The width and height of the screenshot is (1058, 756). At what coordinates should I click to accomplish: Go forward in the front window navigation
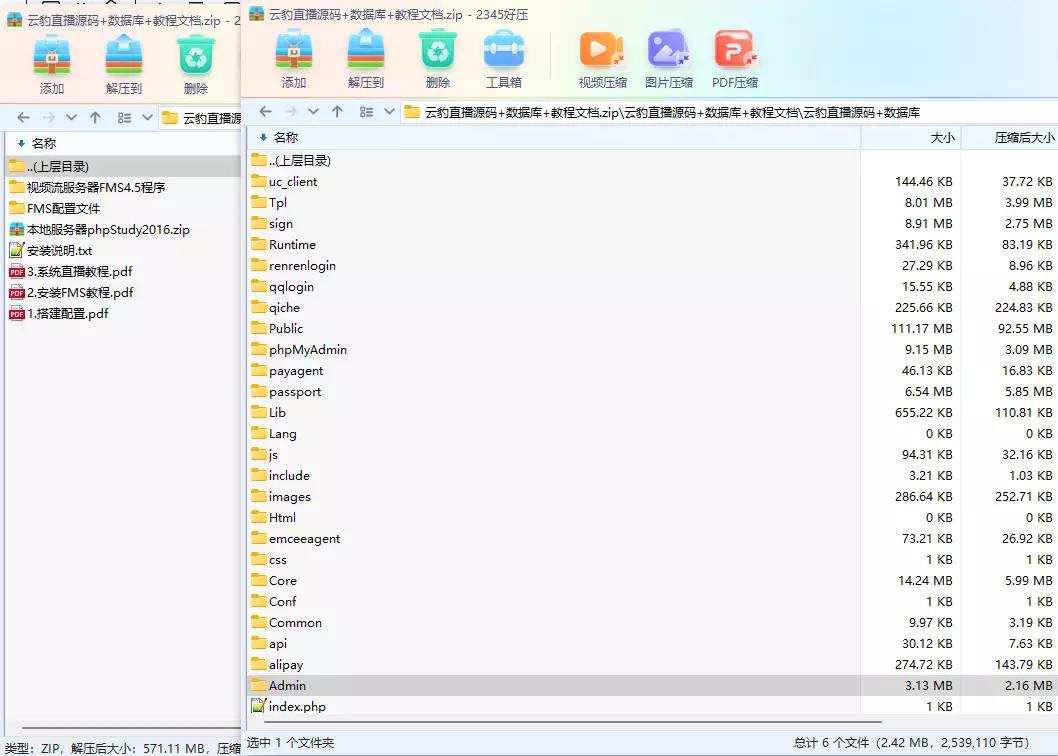(291, 111)
